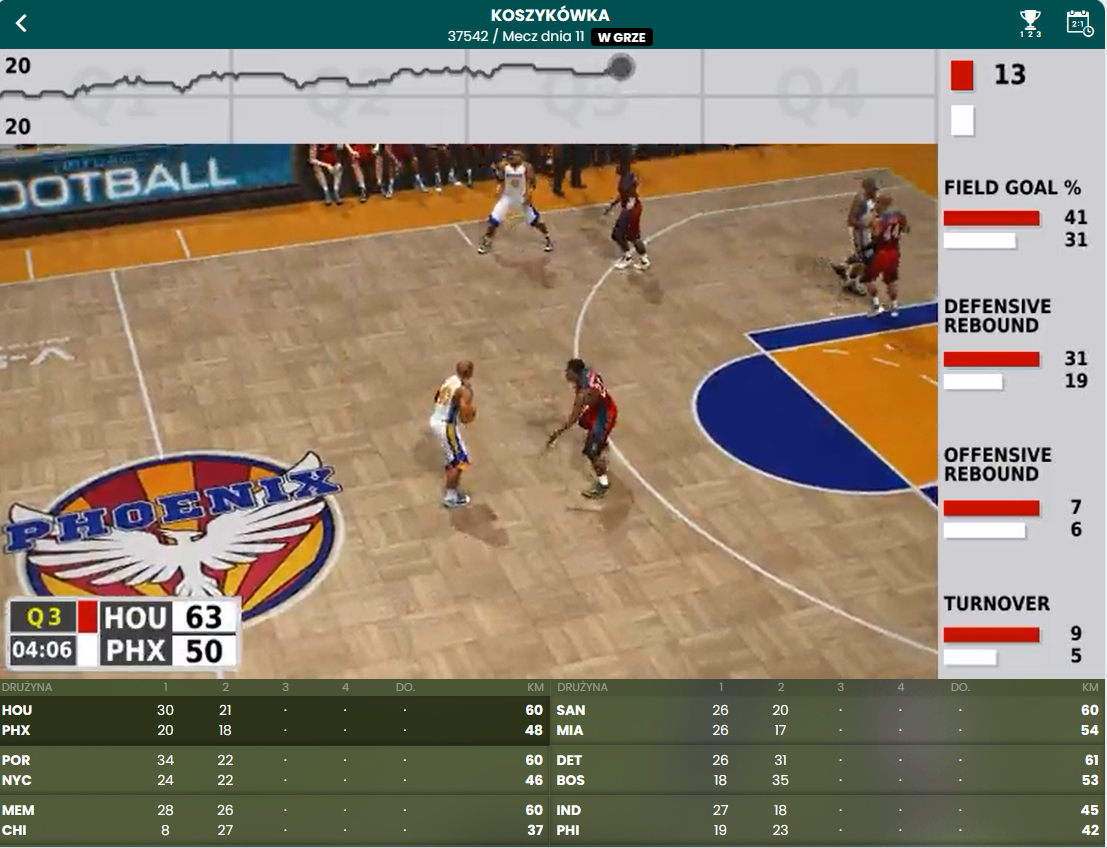The width and height of the screenshot is (1107, 848).
Task: Click the left DRUŻYNA column header
Action: [27, 687]
